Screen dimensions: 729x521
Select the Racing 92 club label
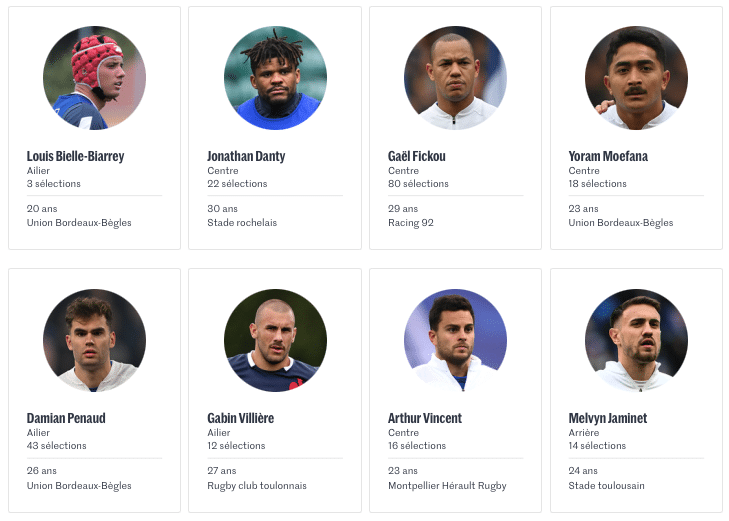click(x=411, y=223)
